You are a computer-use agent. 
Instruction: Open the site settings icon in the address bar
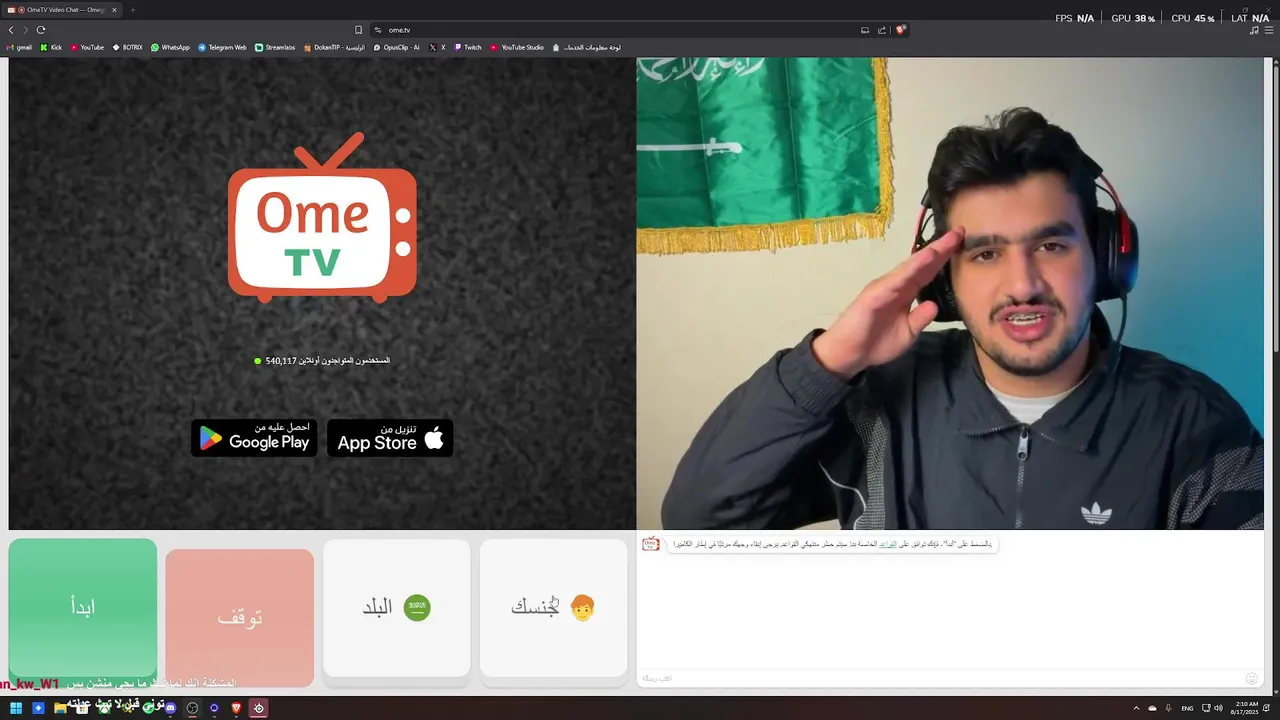378,30
